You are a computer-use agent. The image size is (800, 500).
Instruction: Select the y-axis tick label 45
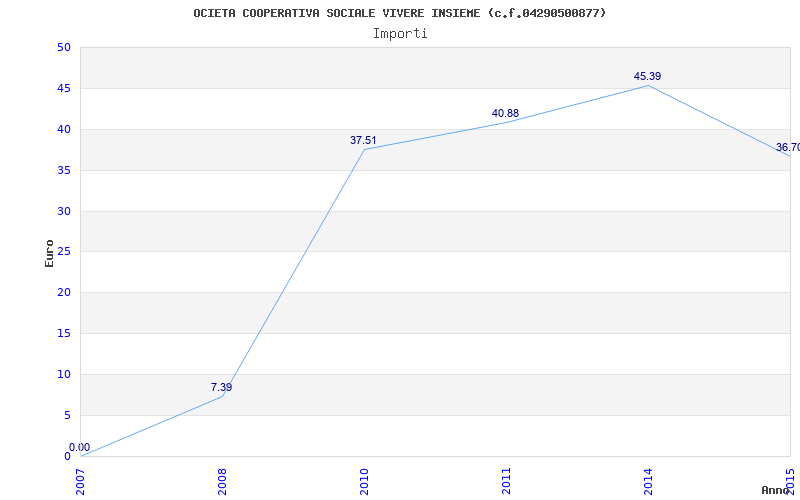click(64, 88)
